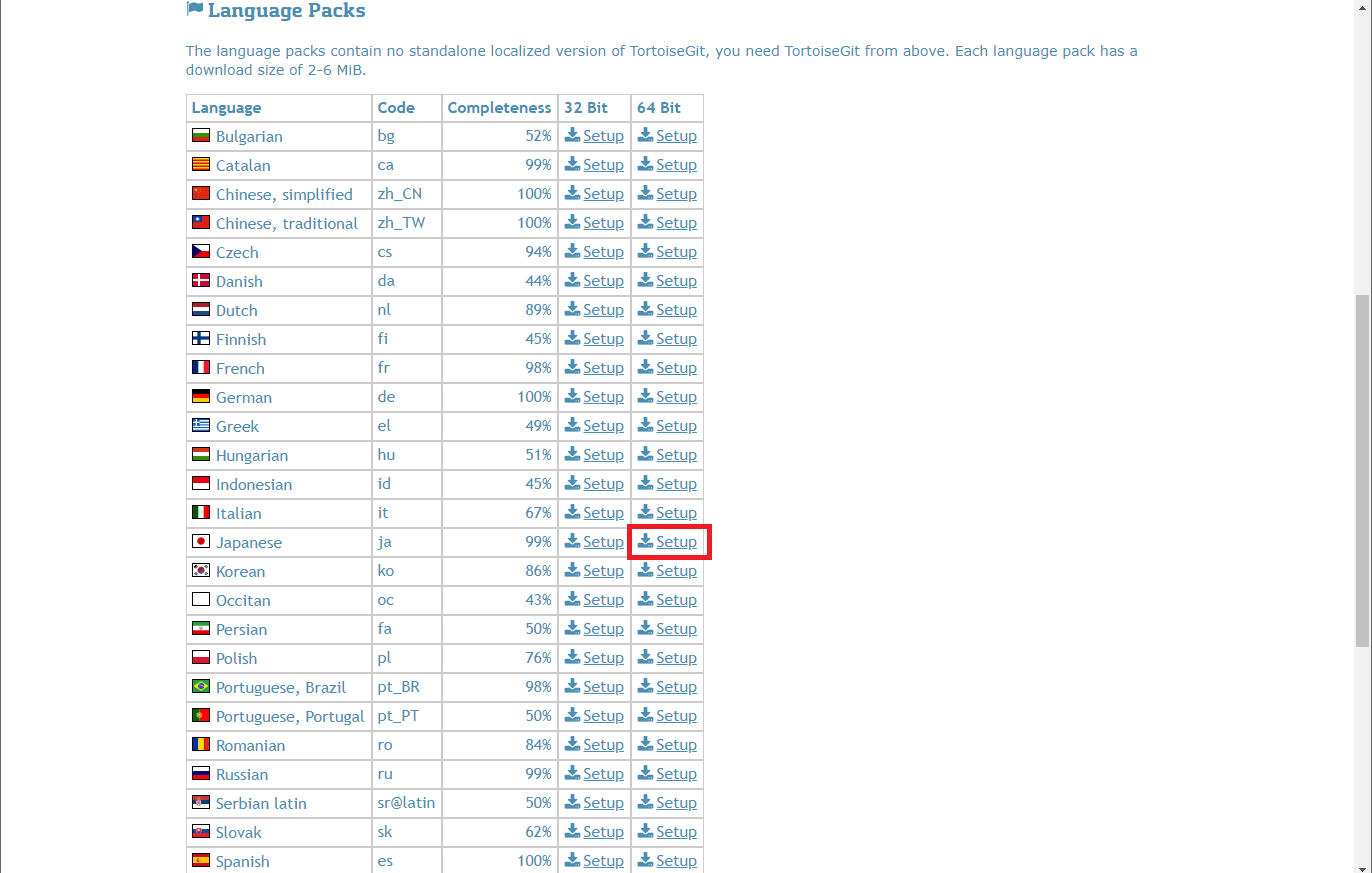
Task: Click the Spanish flag icon
Action: (x=200, y=861)
